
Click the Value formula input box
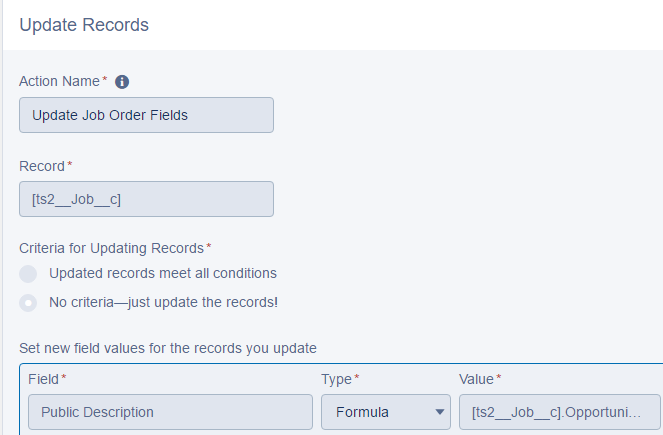559,412
